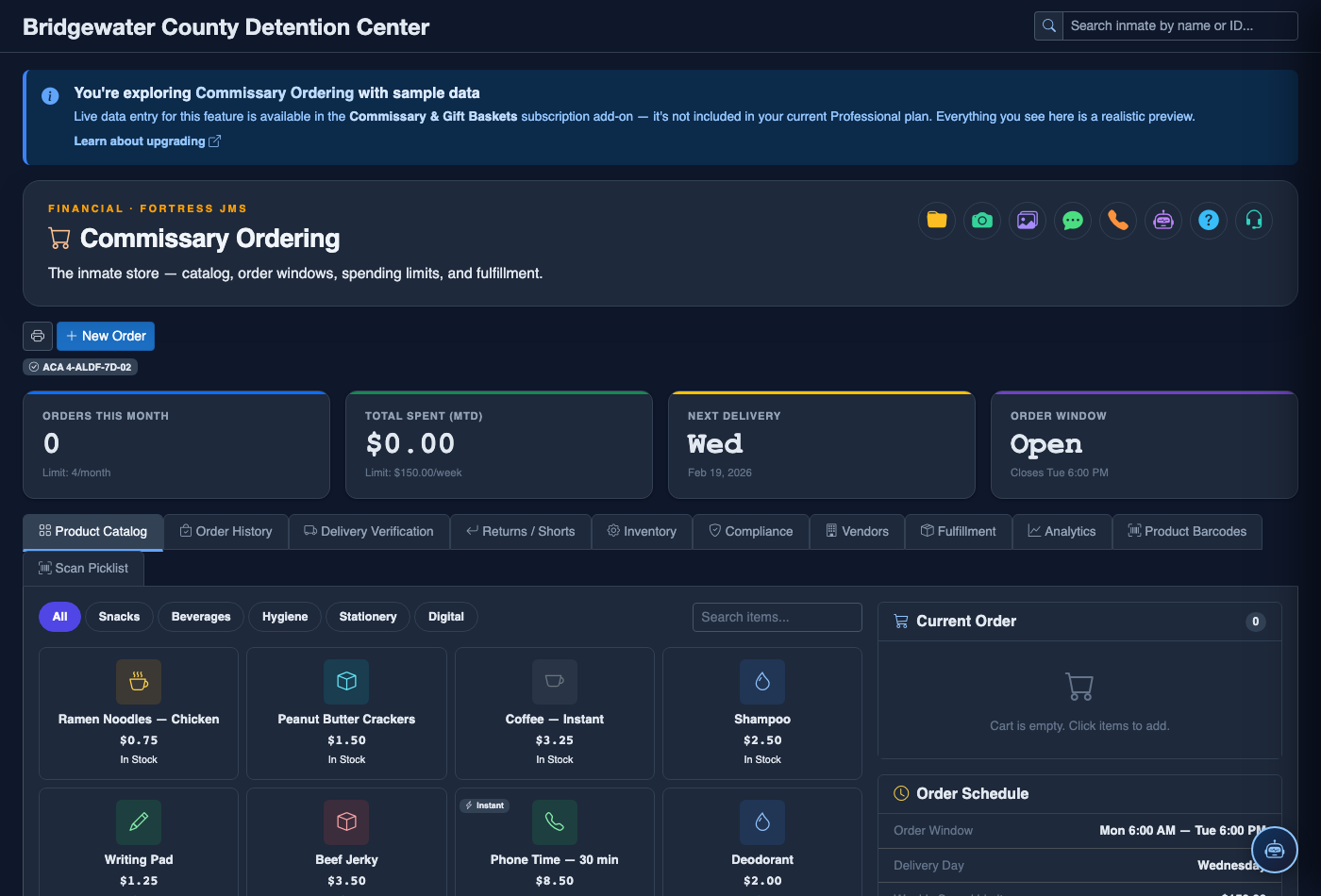Open the Delivery Verification tab
Image resolution: width=1321 pixels, height=896 pixels.
pos(369,532)
